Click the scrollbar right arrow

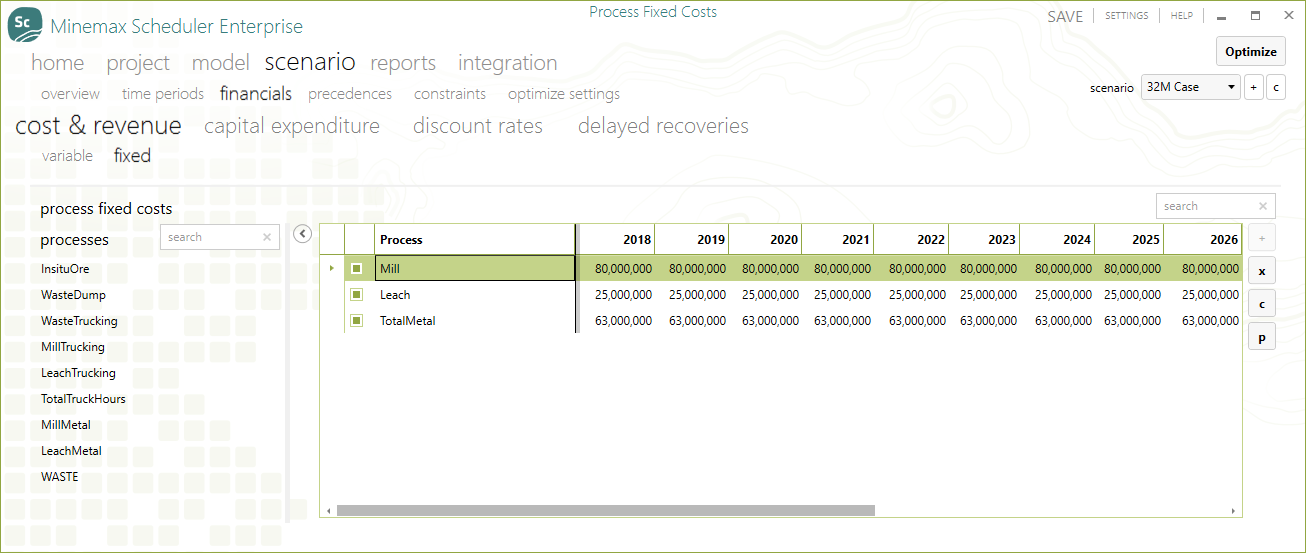[x=1236, y=511]
